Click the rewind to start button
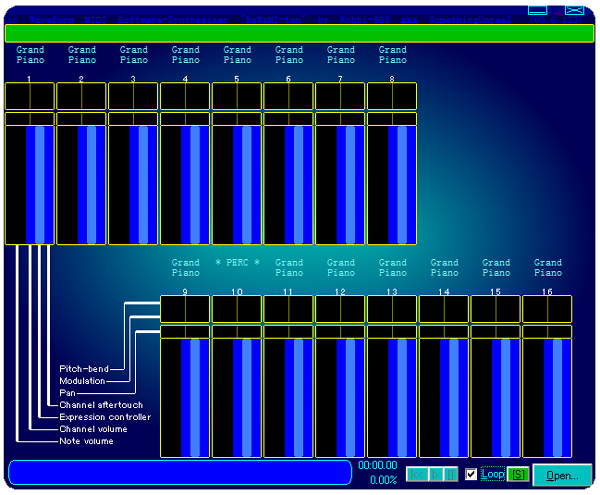Viewport: 600px width, 495px height. point(417,474)
